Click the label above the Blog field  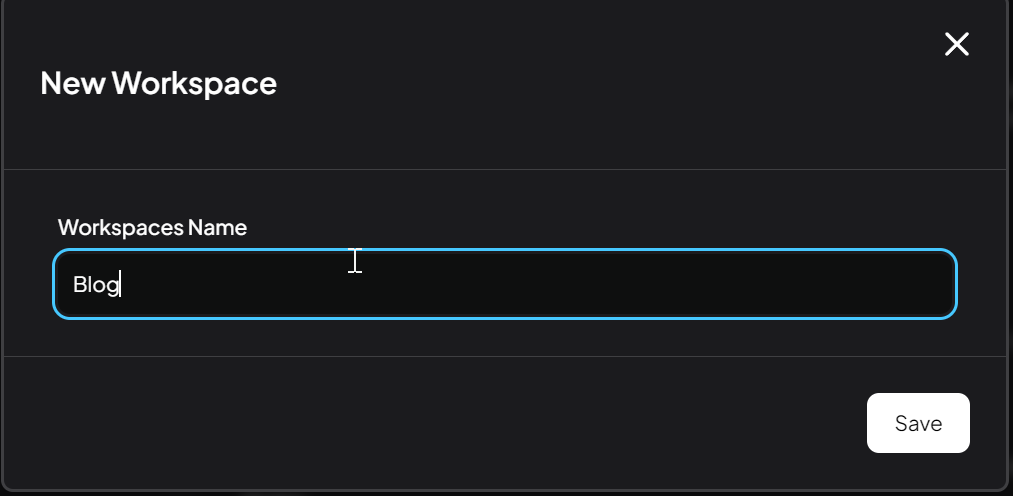[x=152, y=227]
